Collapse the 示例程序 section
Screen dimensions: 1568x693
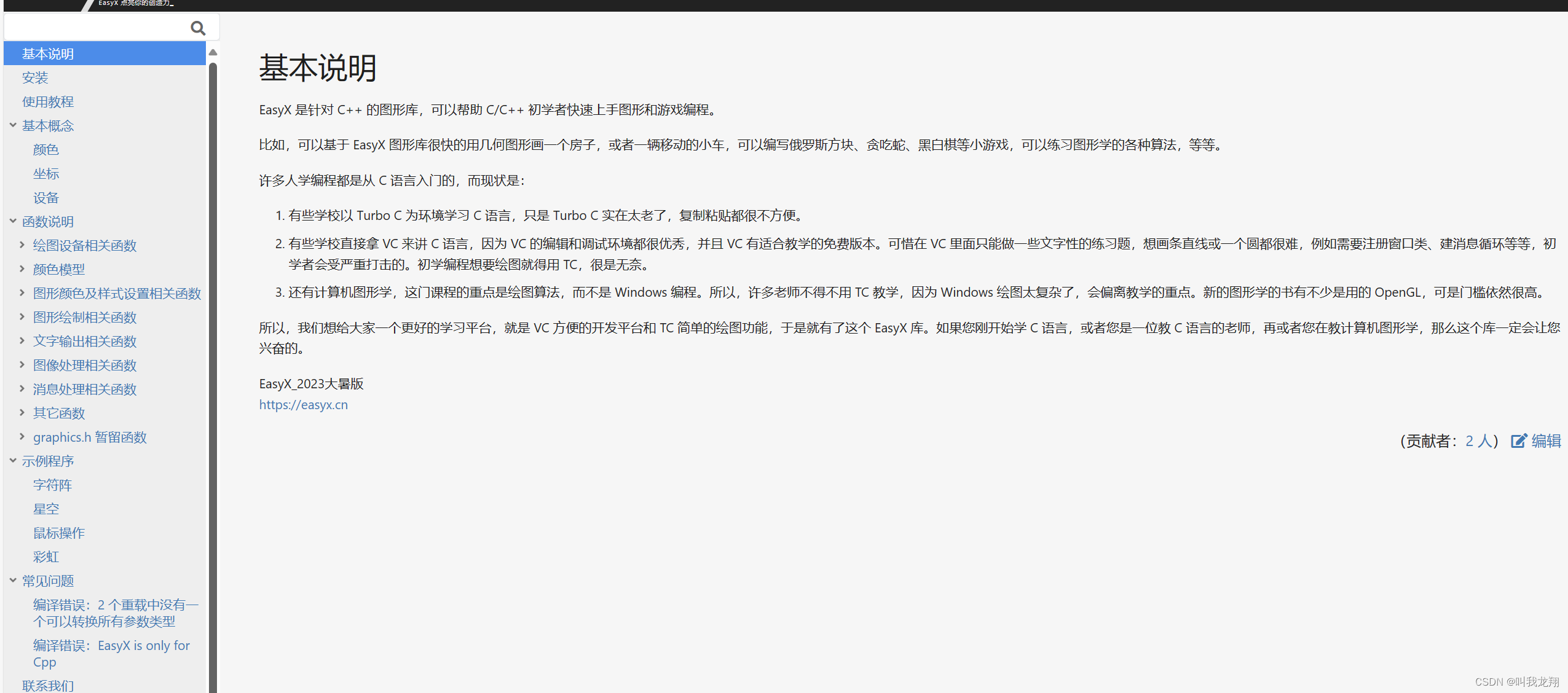pos(13,461)
